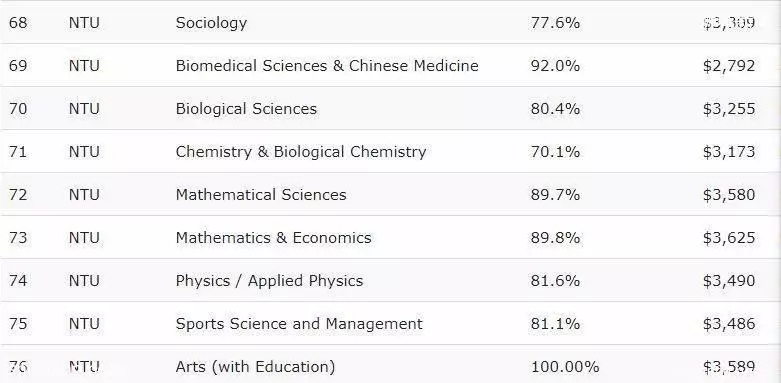Select Physics / Applied Physics course

pos(269,281)
